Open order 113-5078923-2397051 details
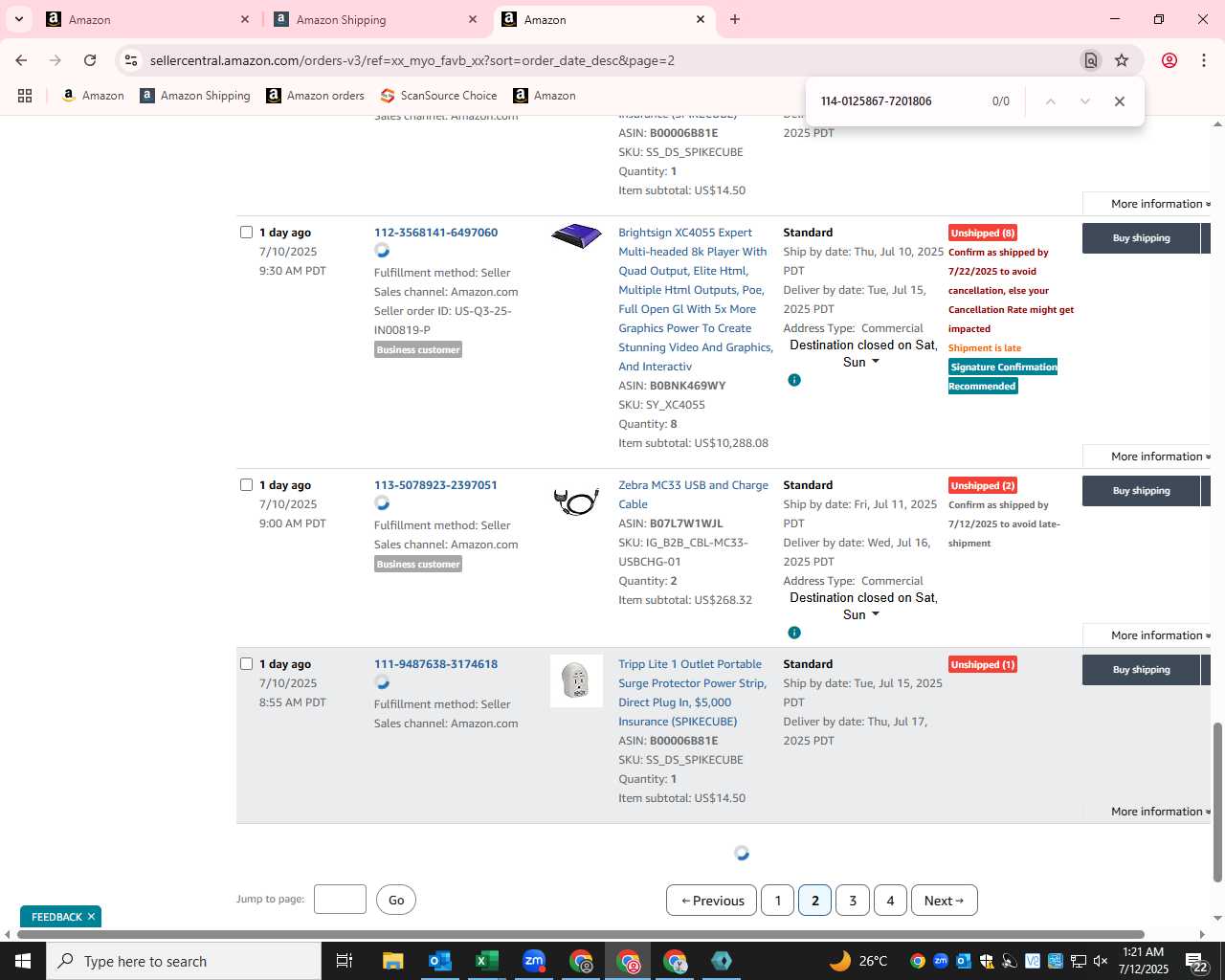Viewport: 1225px width, 980px height. click(x=435, y=485)
